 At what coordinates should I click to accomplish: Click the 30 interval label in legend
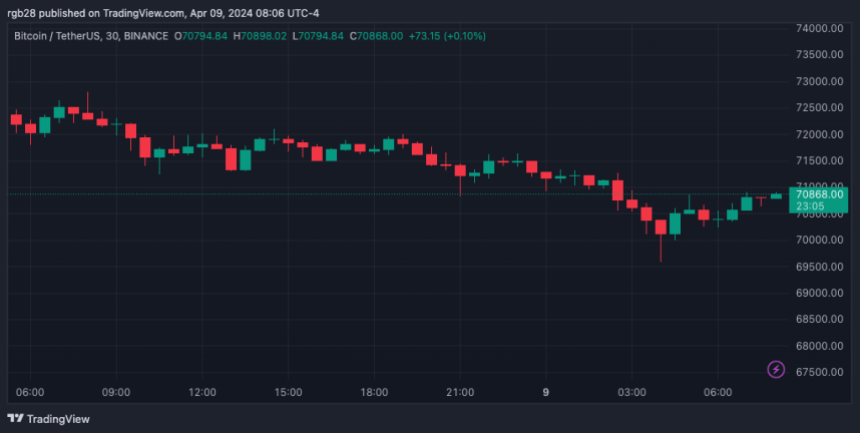(111, 36)
